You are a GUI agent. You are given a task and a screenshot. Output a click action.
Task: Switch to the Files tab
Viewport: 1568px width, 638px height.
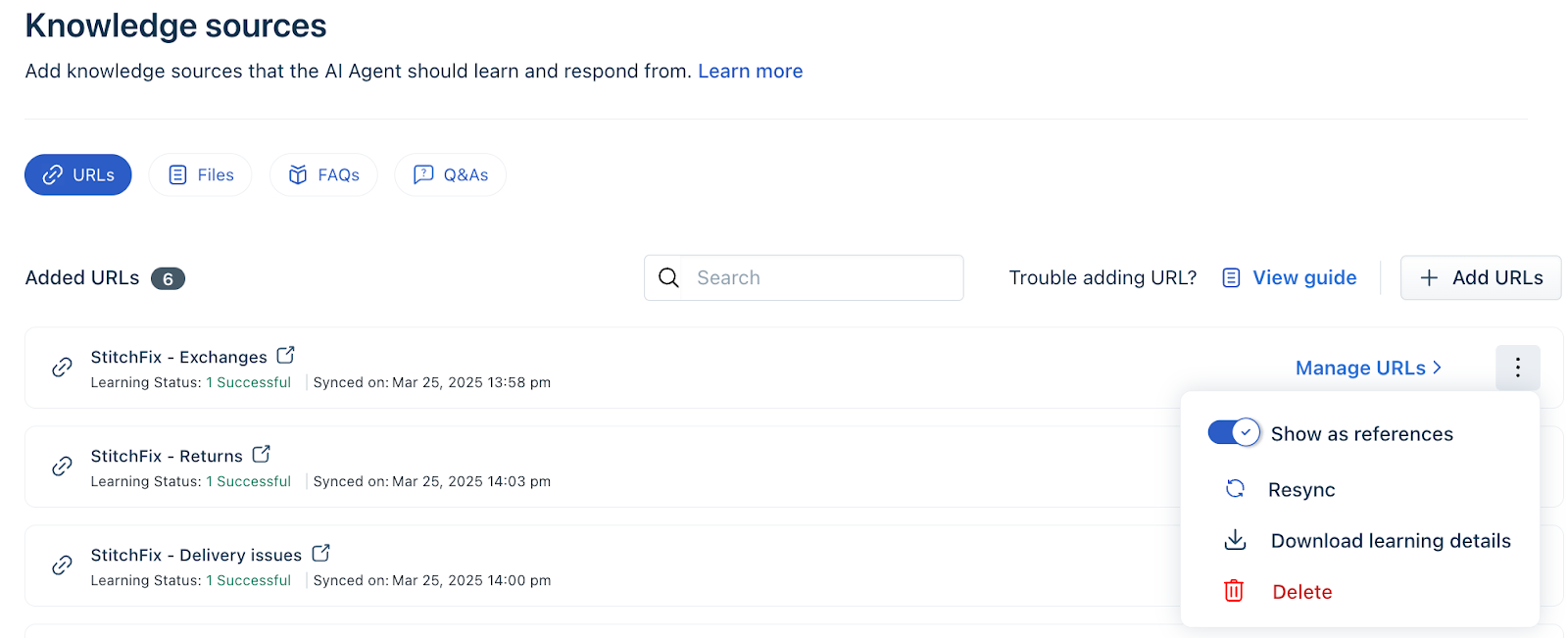click(201, 174)
